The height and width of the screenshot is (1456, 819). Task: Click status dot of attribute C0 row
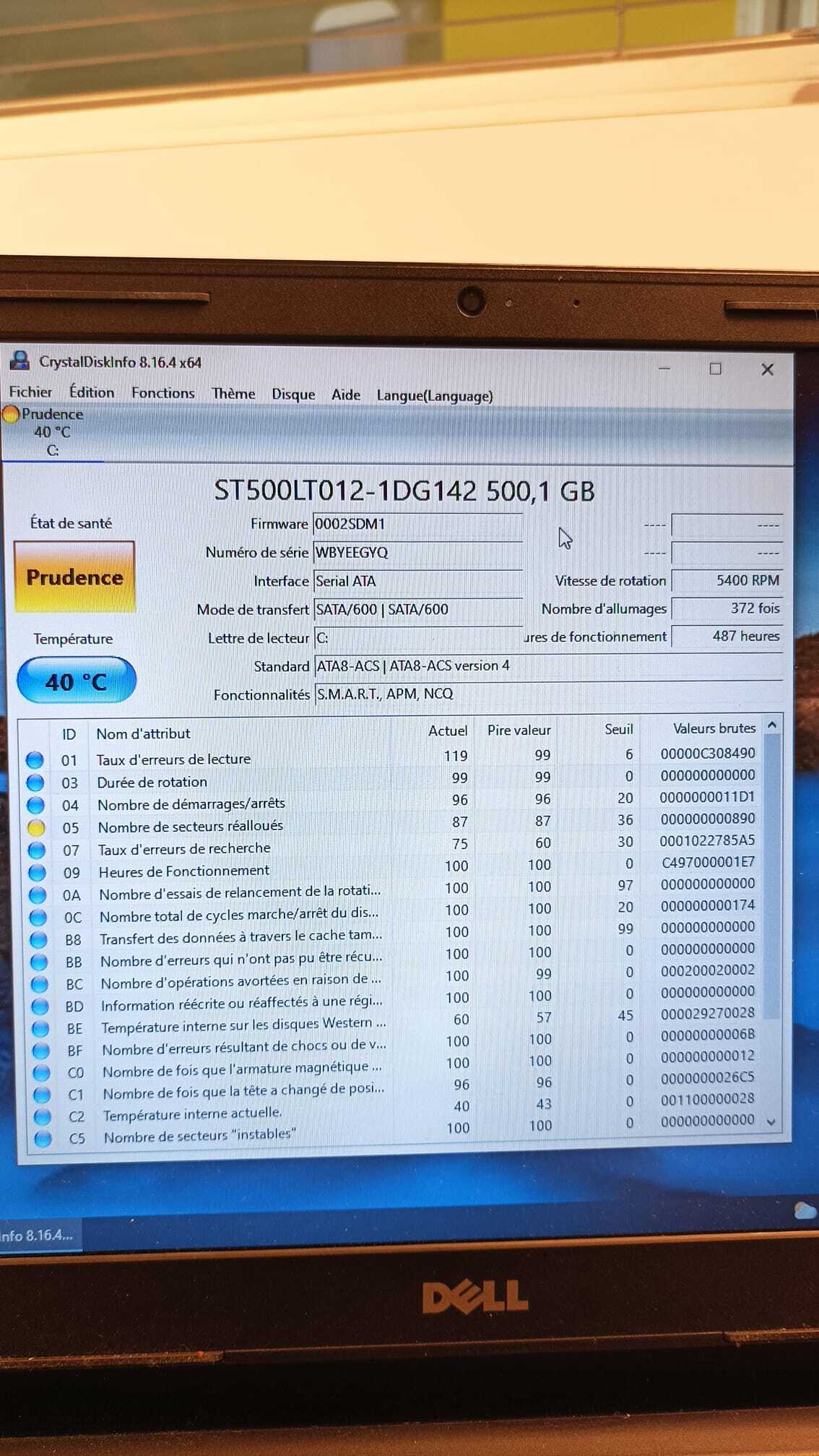click(42, 1072)
